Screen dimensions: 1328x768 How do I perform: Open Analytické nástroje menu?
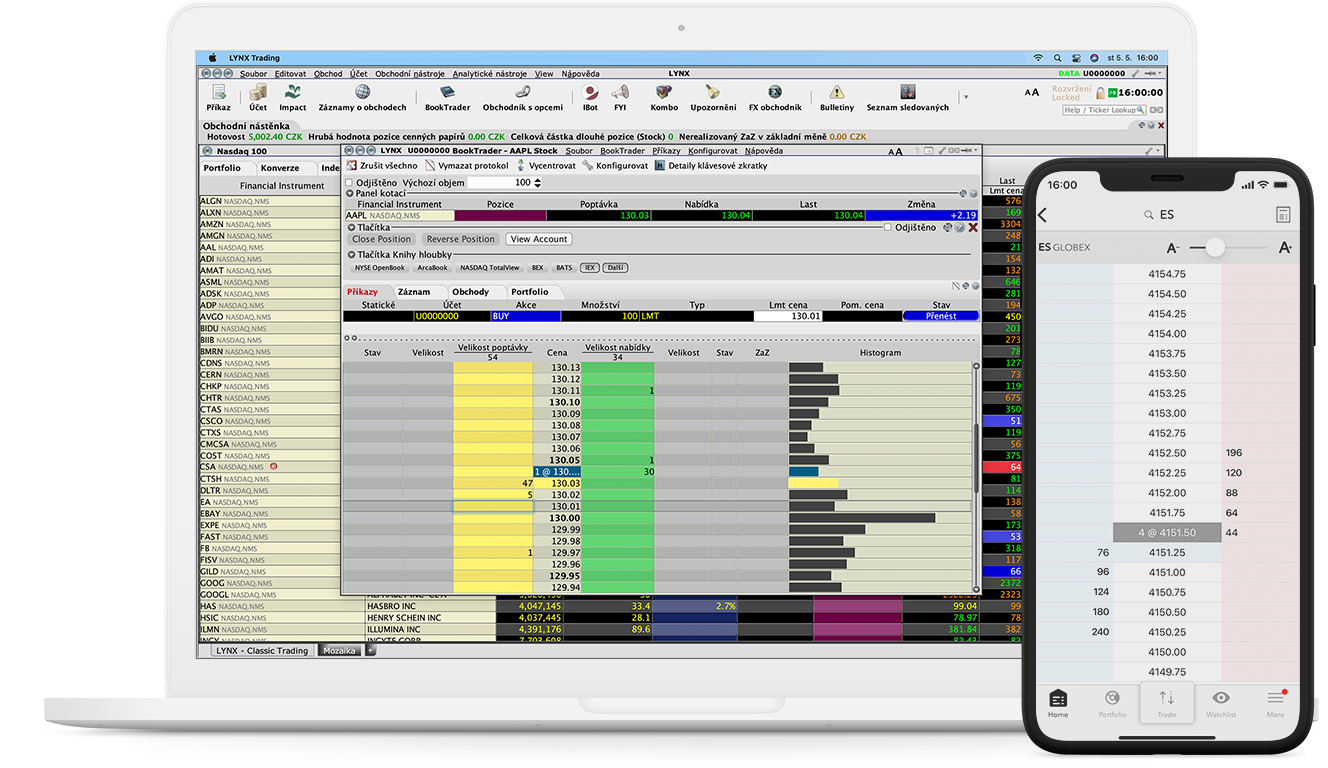tap(490, 73)
